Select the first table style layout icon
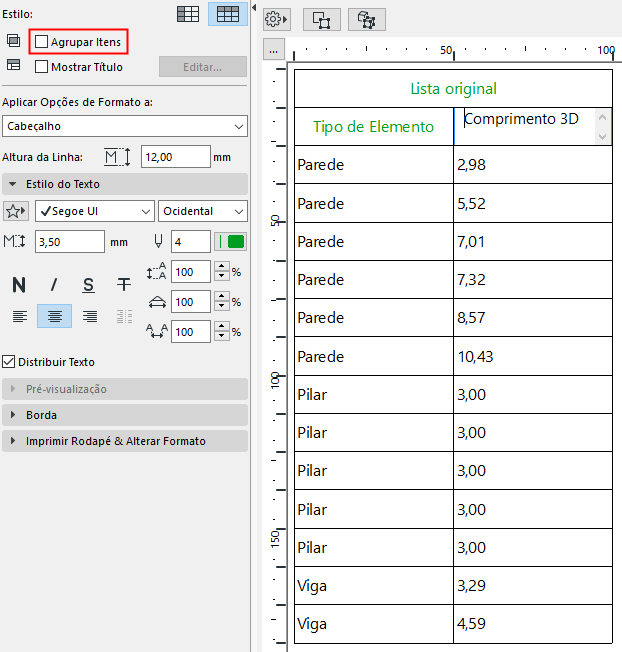The width and height of the screenshot is (622, 652). (187, 14)
